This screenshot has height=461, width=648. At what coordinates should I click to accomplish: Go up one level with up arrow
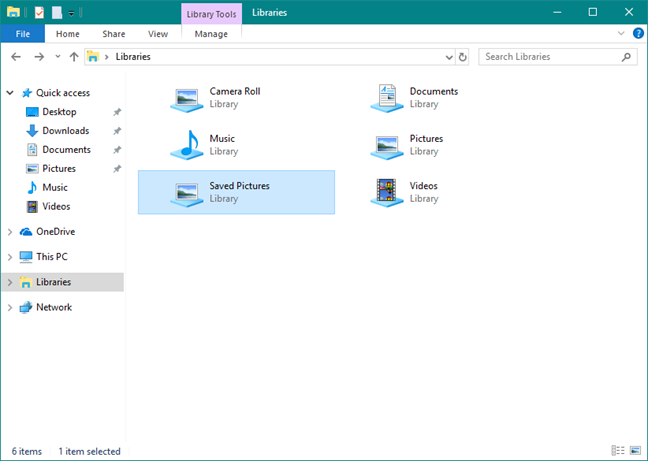[x=74, y=57]
